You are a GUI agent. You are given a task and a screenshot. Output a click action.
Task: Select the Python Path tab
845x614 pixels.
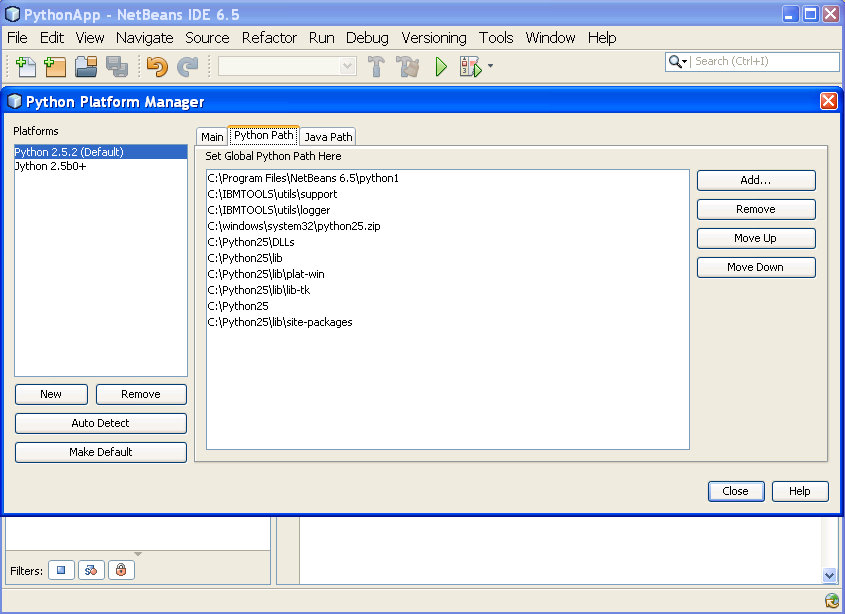click(x=264, y=135)
